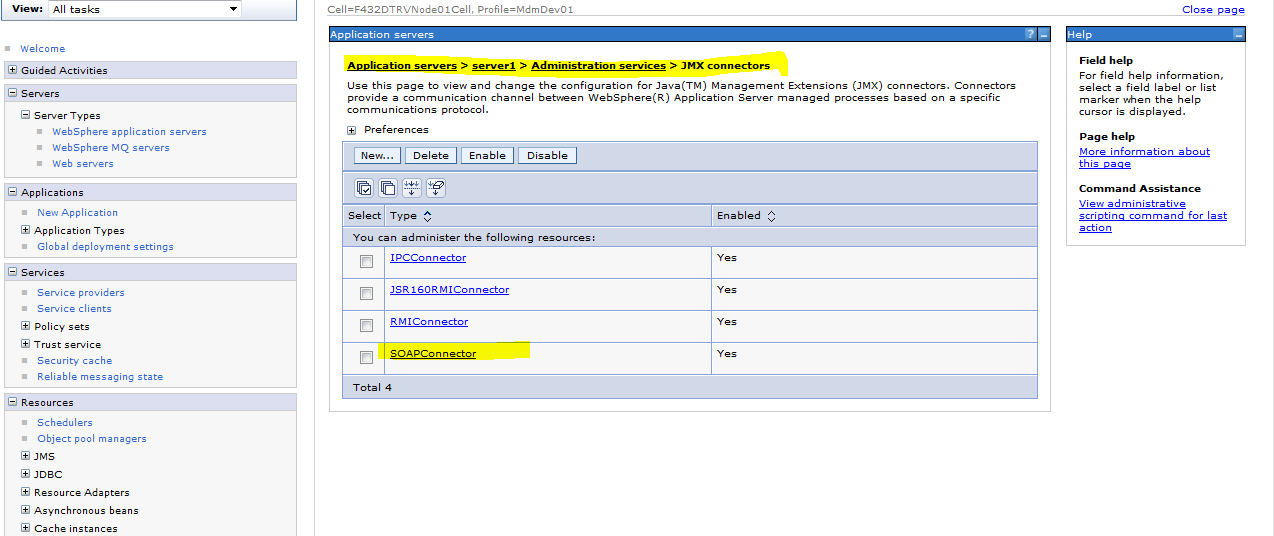Open Object pool managers

(x=92, y=438)
